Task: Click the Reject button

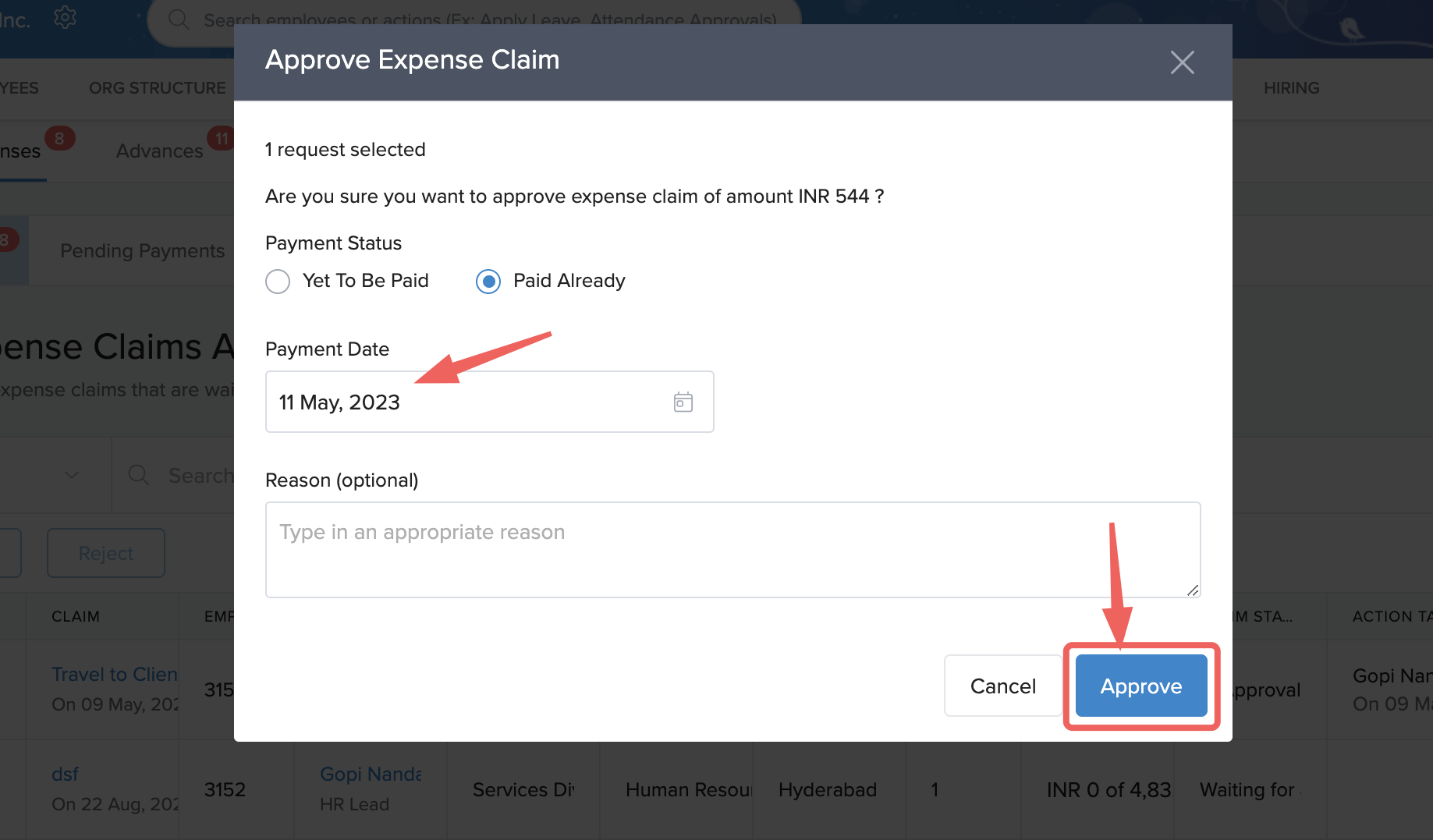Action: tap(106, 553)
